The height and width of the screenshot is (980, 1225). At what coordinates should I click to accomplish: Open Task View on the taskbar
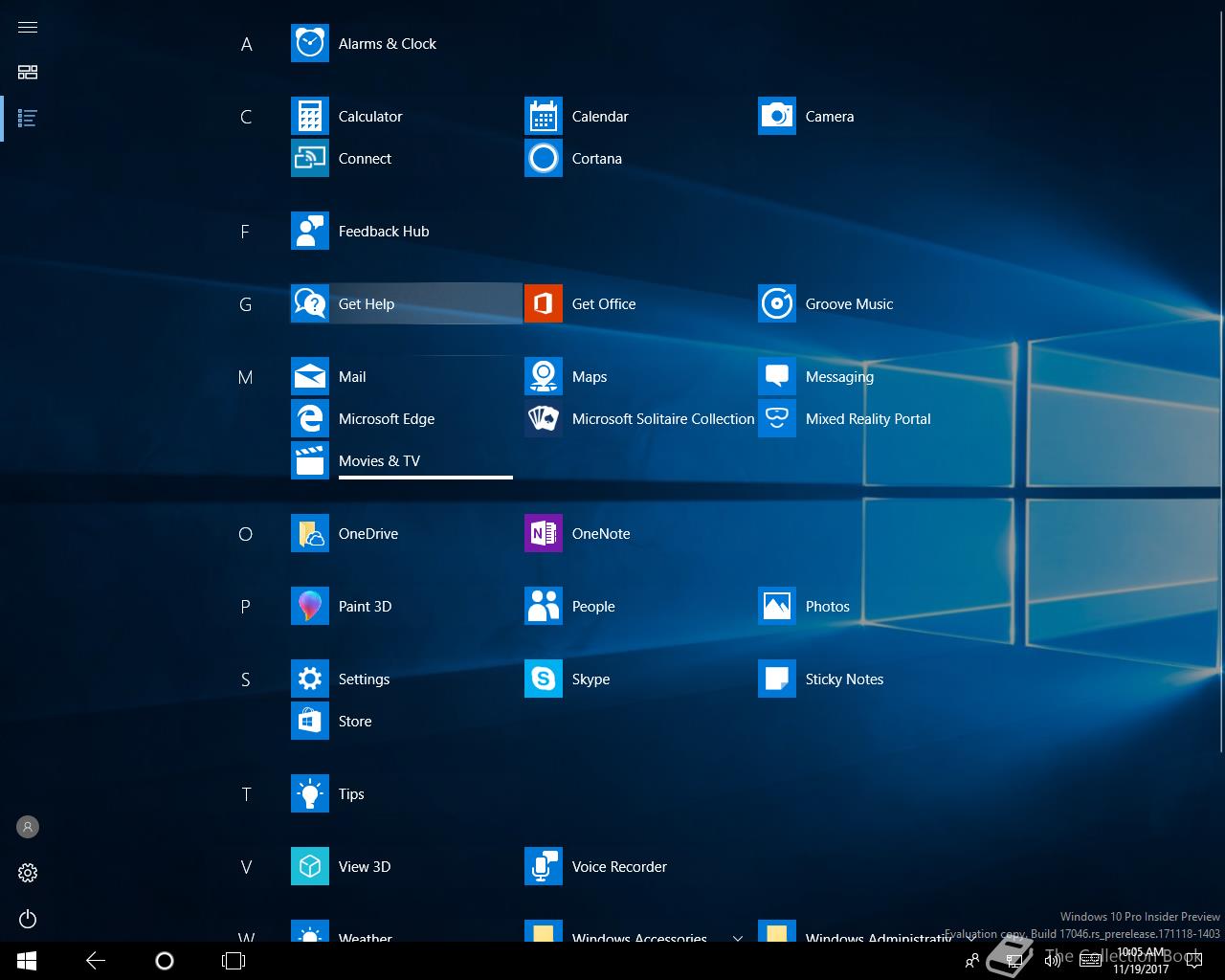(x=234, y=961)
